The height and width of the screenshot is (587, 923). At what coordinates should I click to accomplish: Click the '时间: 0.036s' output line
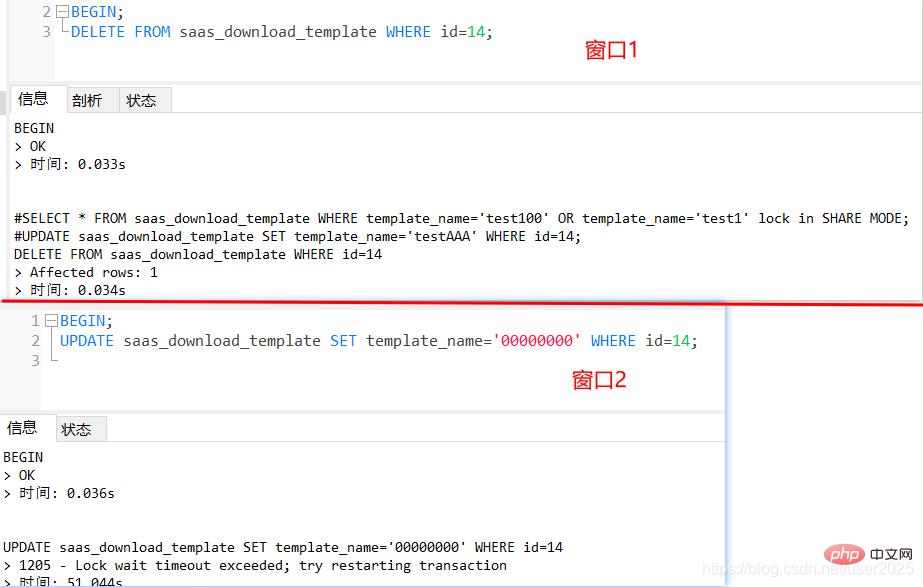(x=59, y=493)
